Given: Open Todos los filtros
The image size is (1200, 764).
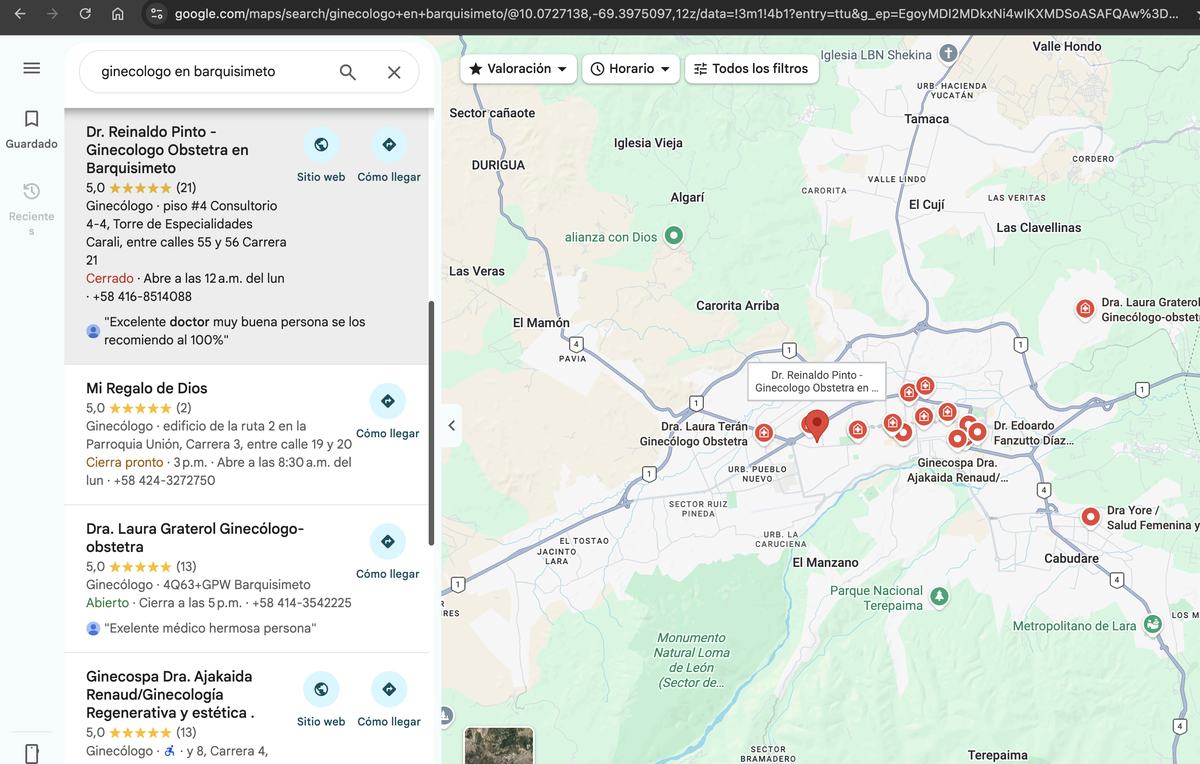Looking at the screenshot, I should click(x=751, y=69).
